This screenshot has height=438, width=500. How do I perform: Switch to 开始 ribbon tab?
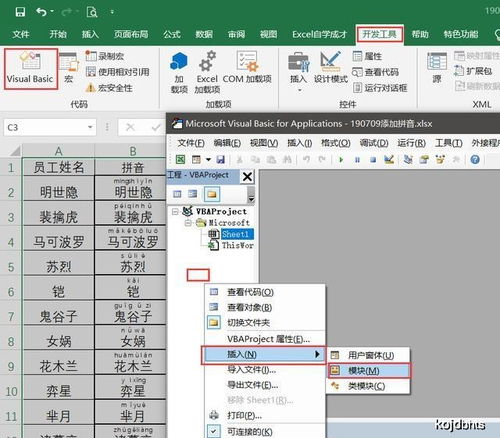(58, 34)
